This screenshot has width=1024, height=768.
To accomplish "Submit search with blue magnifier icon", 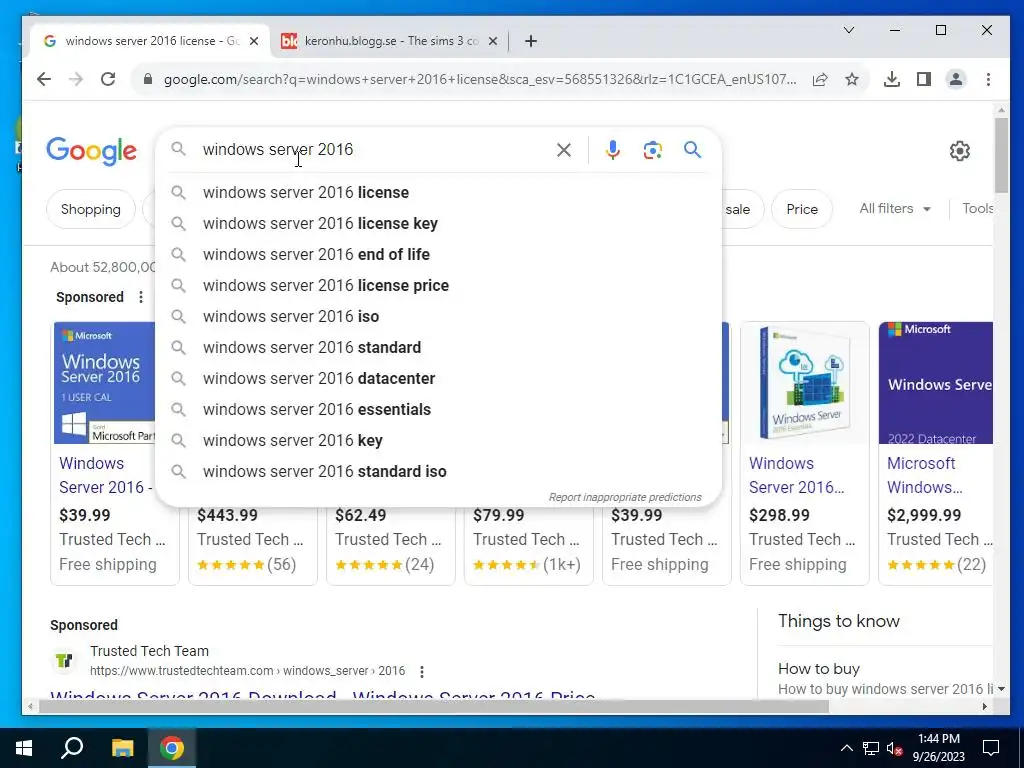I will point(693,150).
